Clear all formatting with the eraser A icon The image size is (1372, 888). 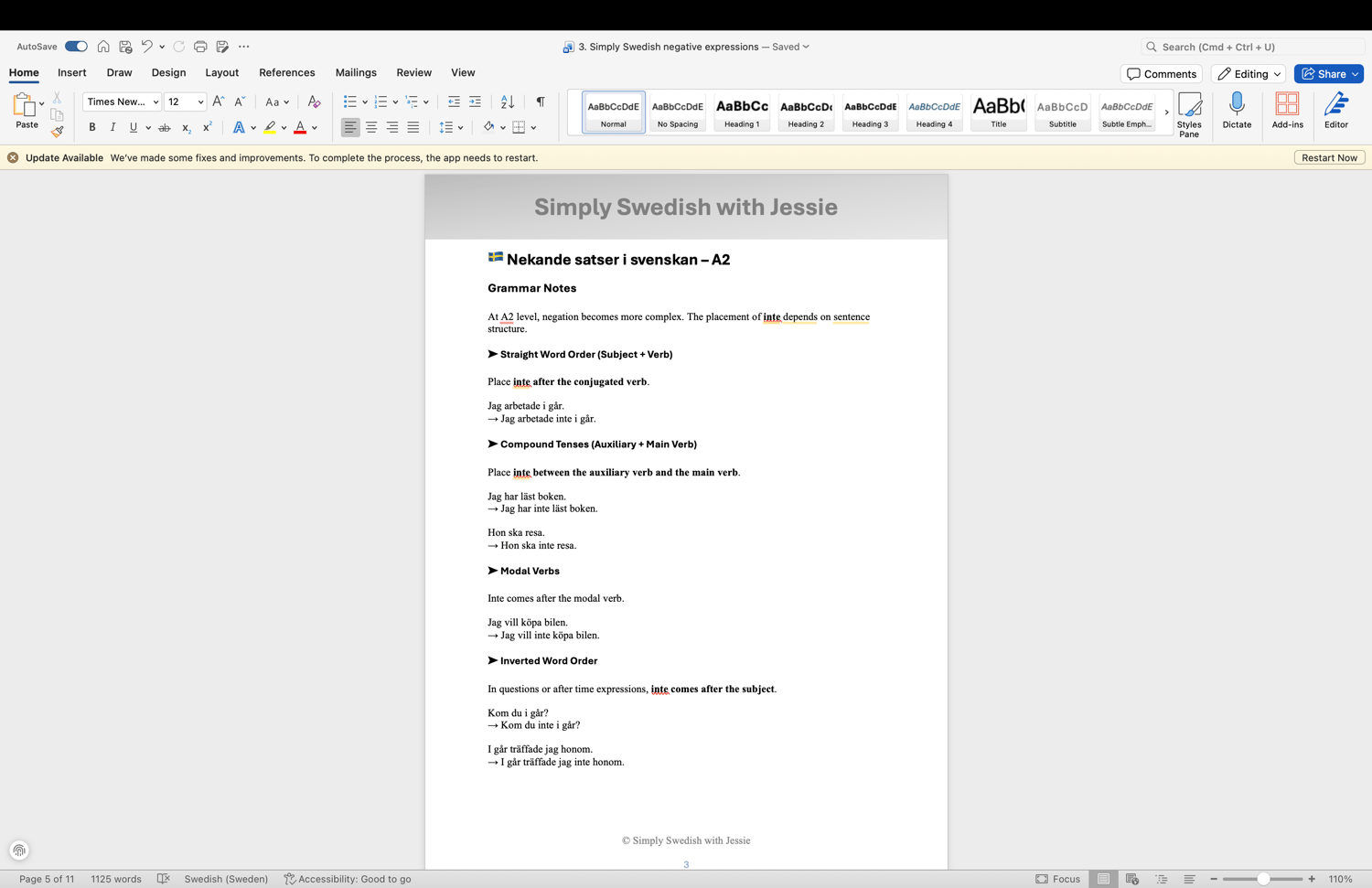point(314,102)
